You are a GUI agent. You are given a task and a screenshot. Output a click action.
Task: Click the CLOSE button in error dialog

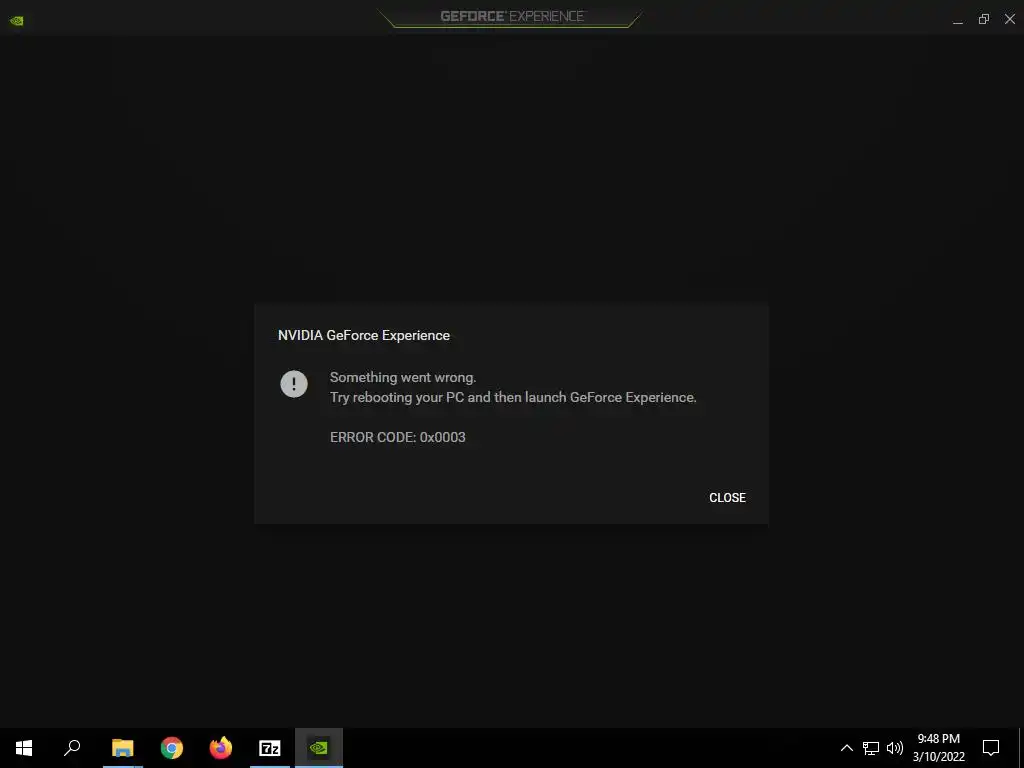[x=727, y=498]
